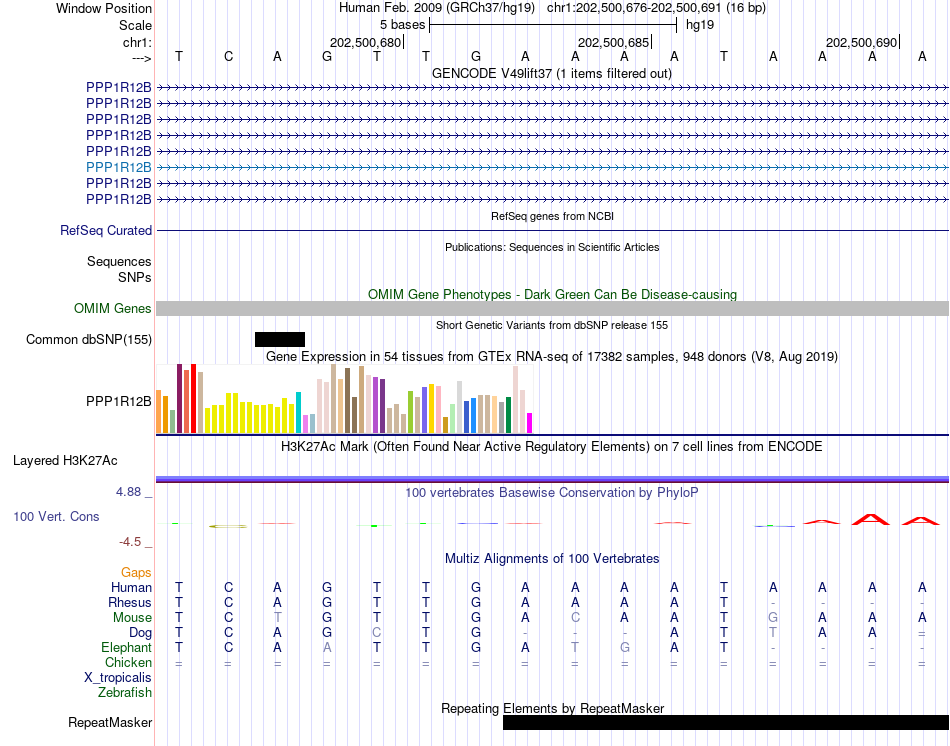The width and height of the screenshot is (950, 746).
Task: Click the GENCODE V49lift37 track title
Action: (552, 74)
